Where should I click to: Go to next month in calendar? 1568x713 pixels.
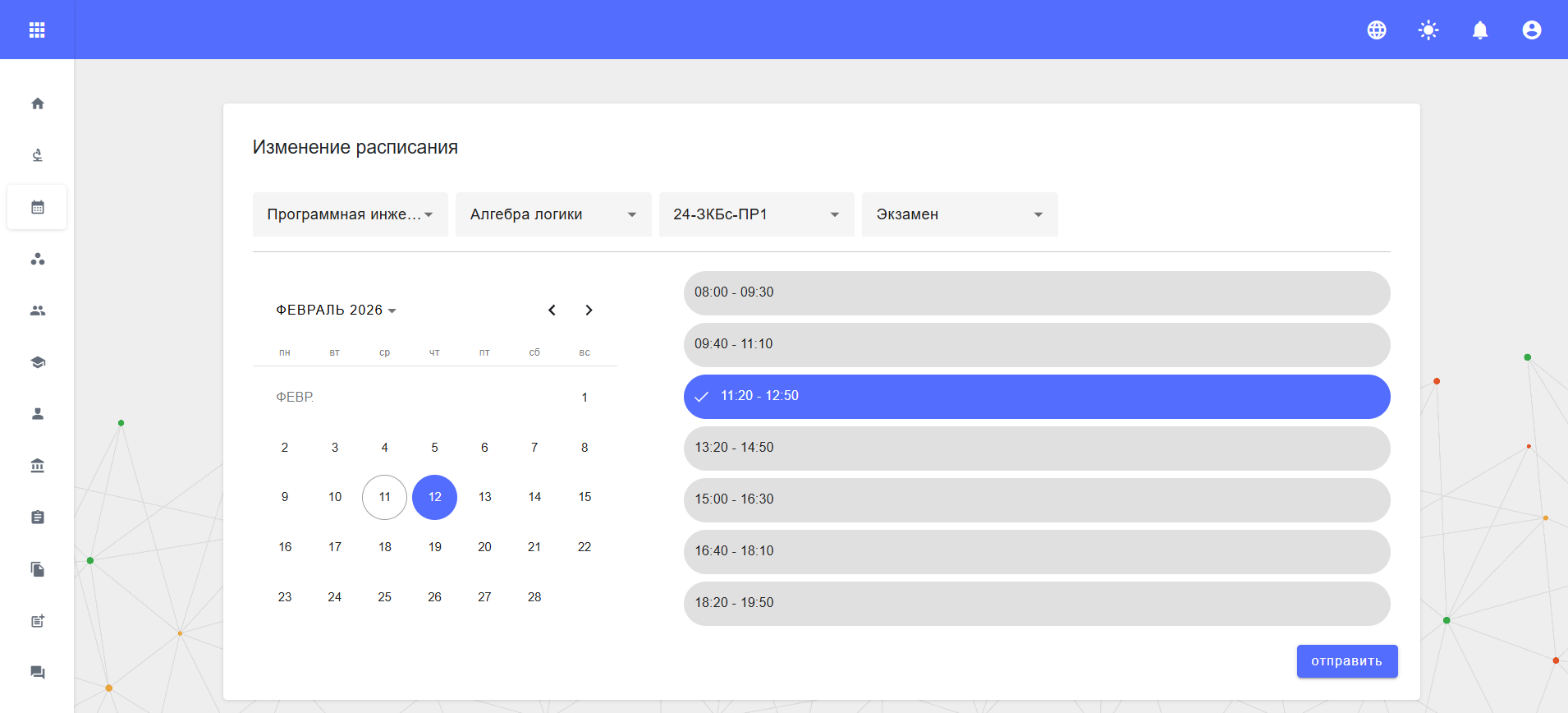tap(589, 310)
